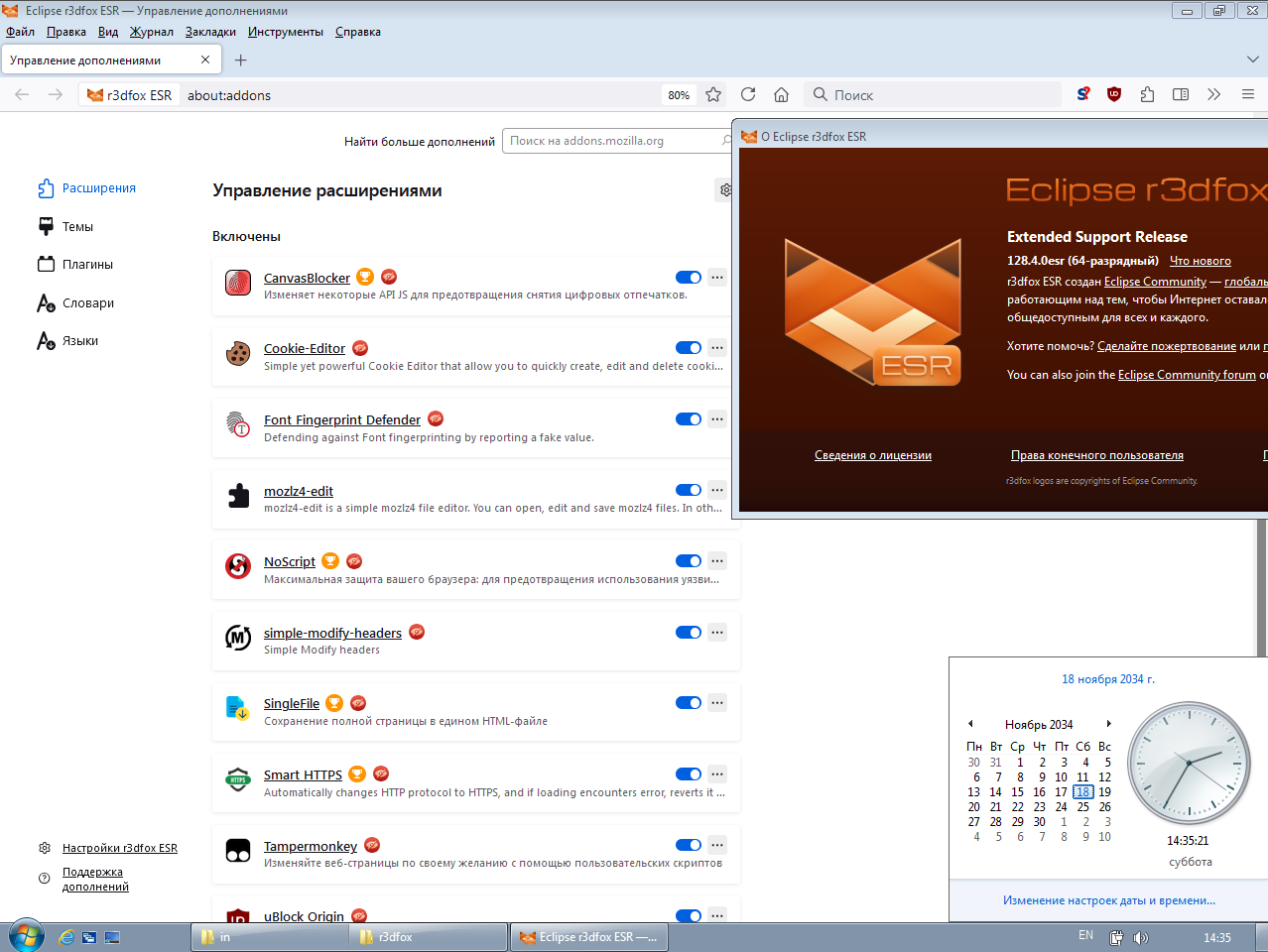Open the Настройки r3dfox ESR link
The height and width of the screenshot is (952, 1268).
coord(120,848)
